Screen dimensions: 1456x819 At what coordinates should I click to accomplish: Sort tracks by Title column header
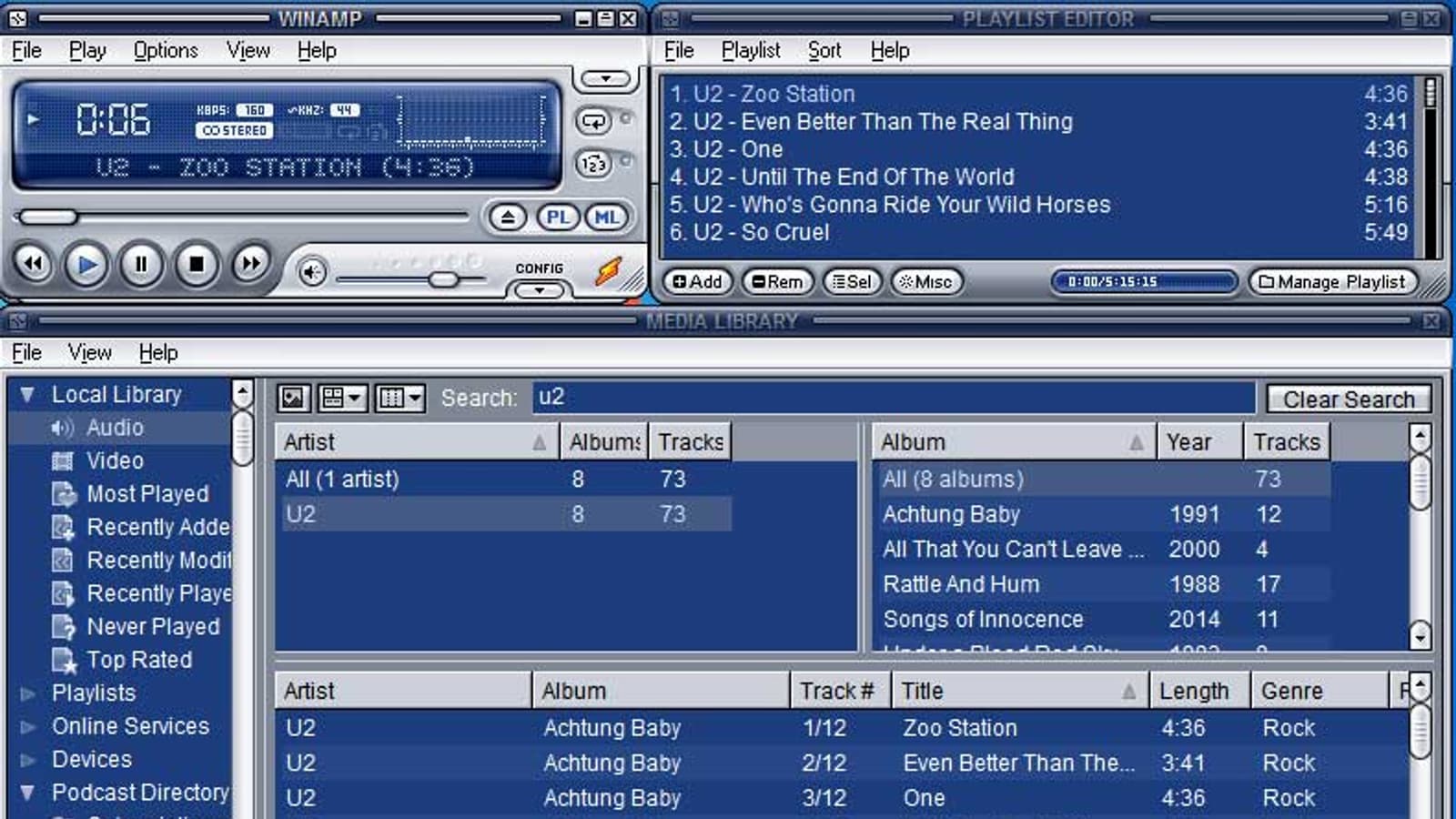(1021, 692)
